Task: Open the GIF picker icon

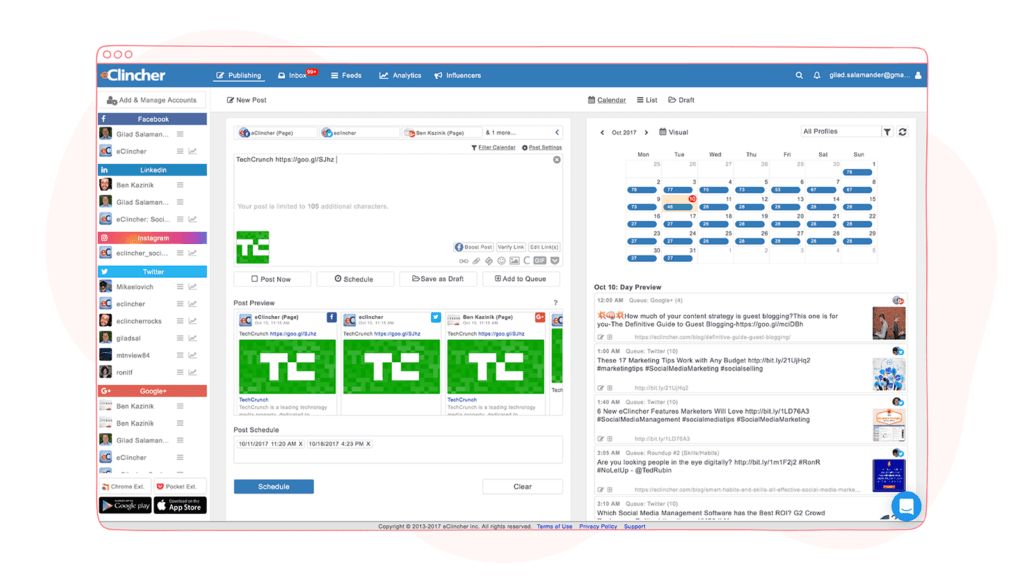Action: (x=539, y=261)
